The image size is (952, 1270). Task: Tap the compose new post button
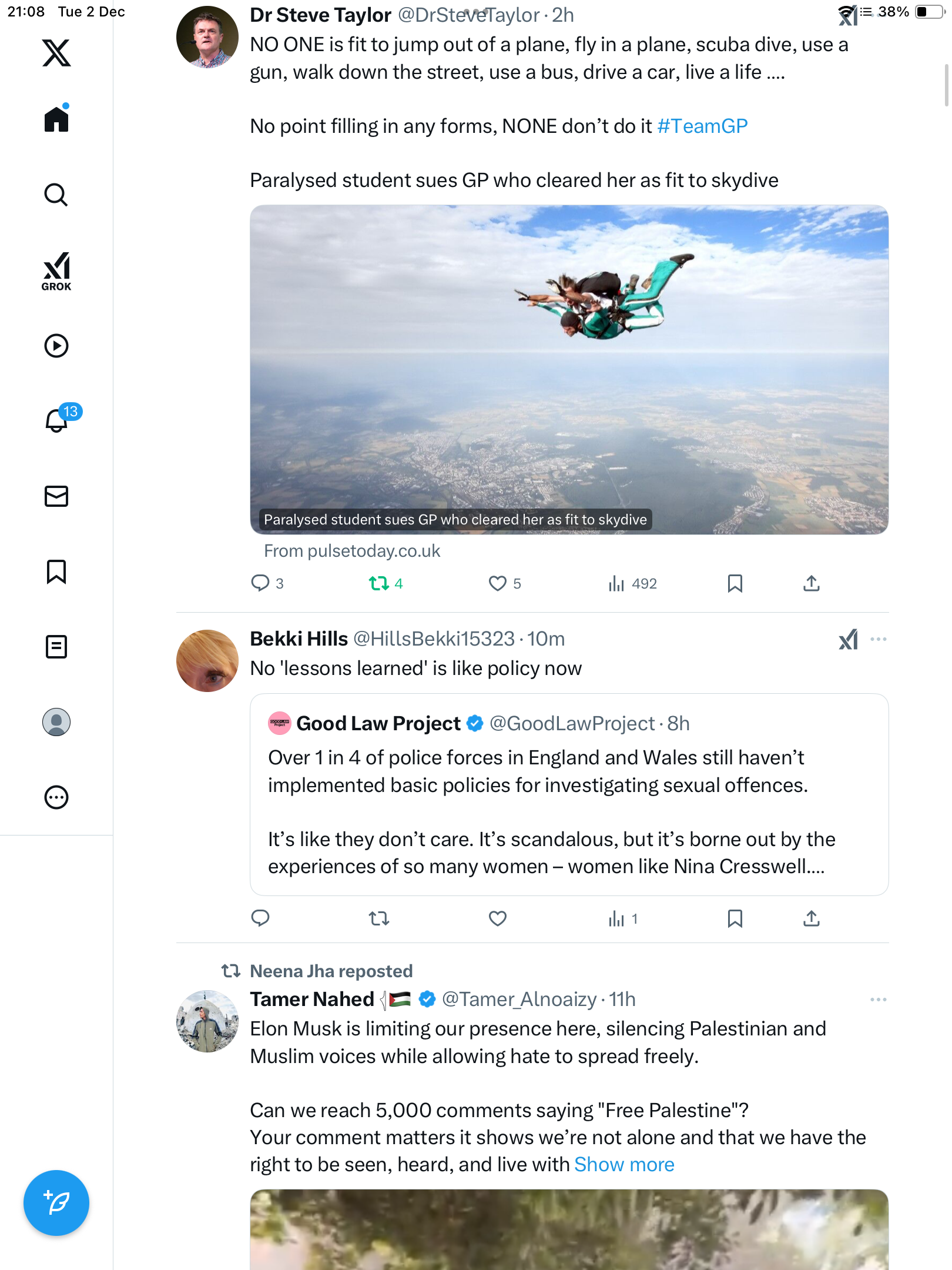coord(56,1202)
